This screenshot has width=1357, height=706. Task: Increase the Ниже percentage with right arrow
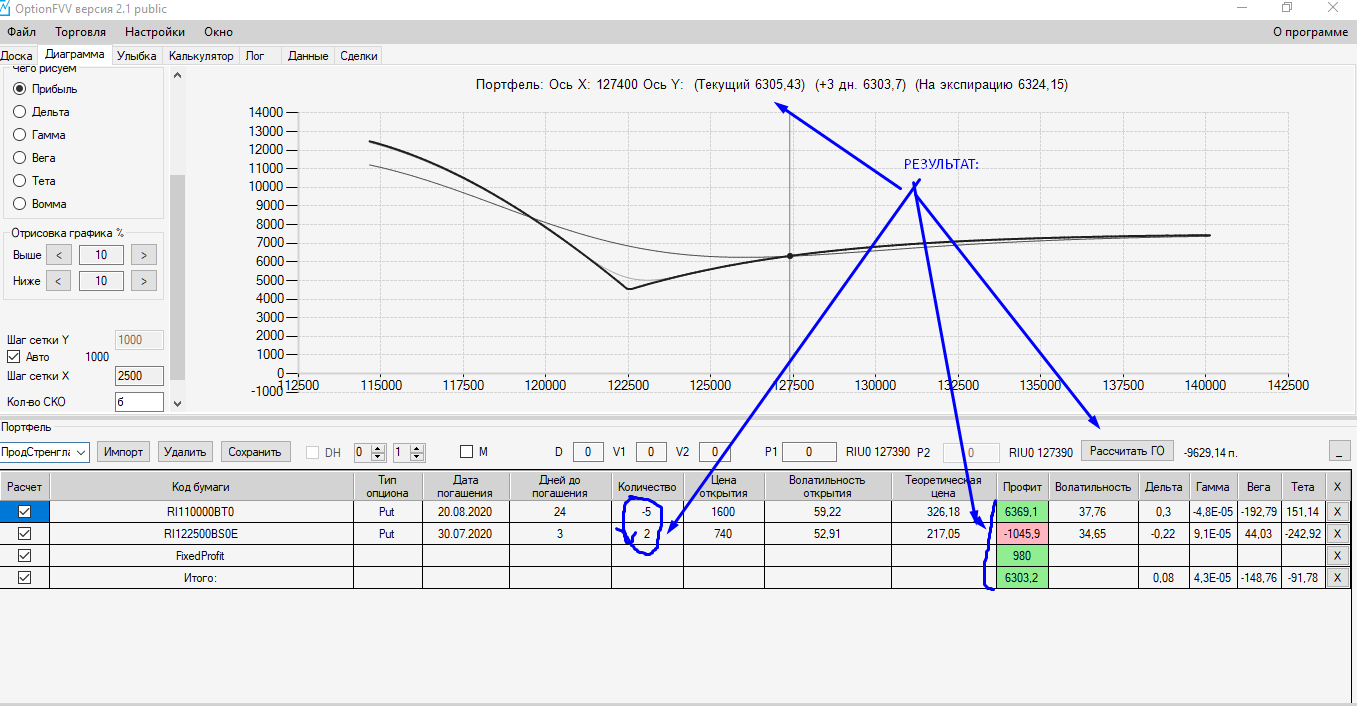[x=144, y=281]
